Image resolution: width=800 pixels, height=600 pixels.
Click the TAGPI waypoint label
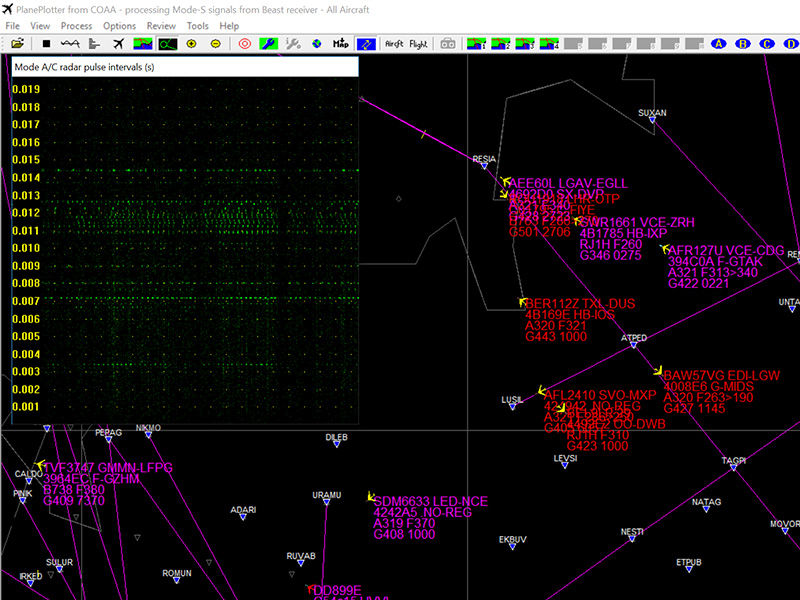pyautogui.click(x=734, y=461)
